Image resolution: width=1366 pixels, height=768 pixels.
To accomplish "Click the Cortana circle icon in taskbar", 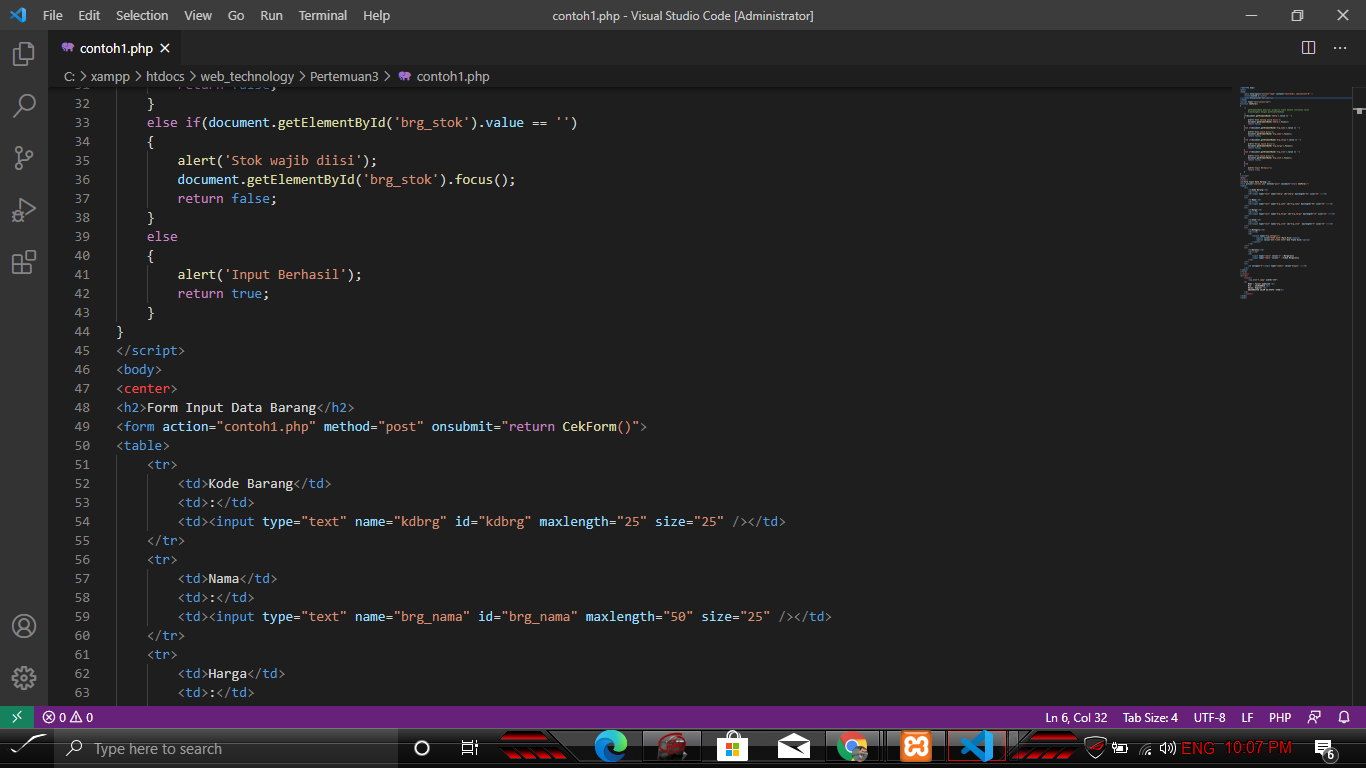I will [422, 748].
